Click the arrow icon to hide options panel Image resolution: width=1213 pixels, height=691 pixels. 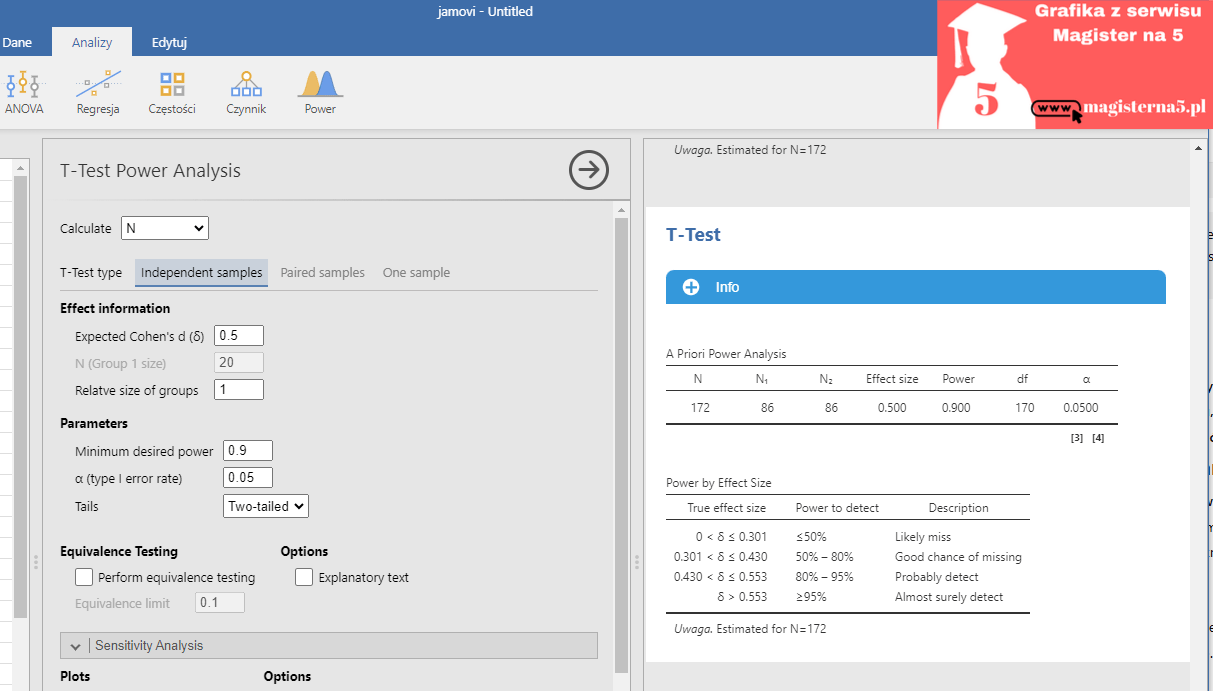click(589, 170)
